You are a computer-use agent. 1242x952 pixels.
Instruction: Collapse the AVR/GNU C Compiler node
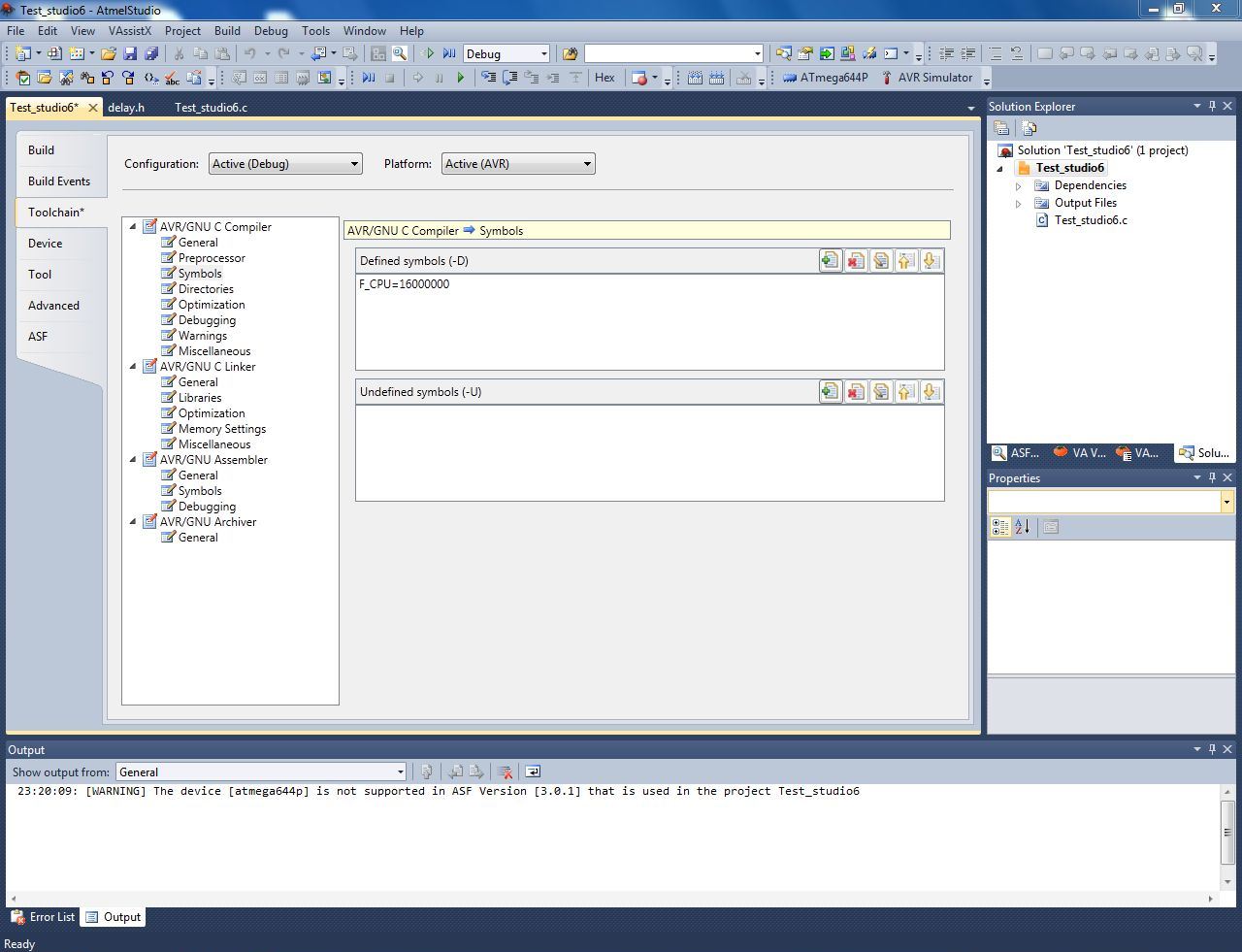pyautogui.click(x=134, y=227)
